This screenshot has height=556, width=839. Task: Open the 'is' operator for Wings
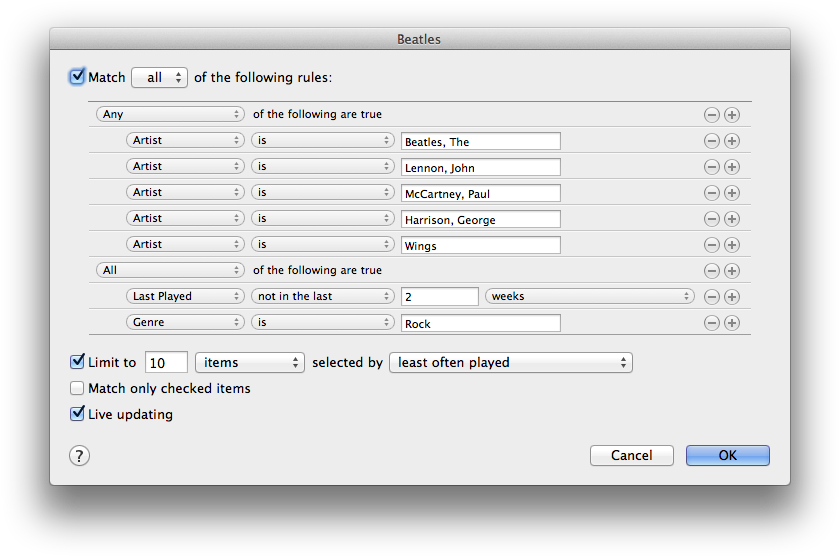pyautogui.click(x=323, y=244)
